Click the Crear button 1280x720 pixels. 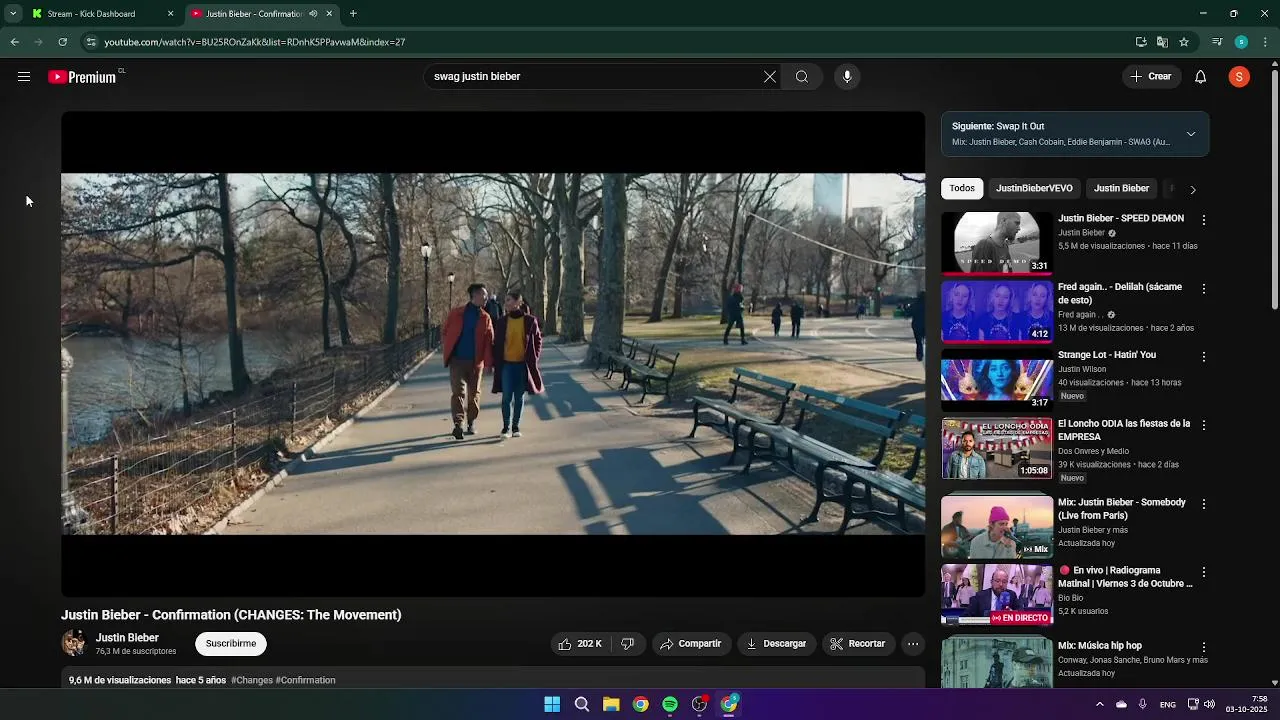click(x=1151, y=77)
